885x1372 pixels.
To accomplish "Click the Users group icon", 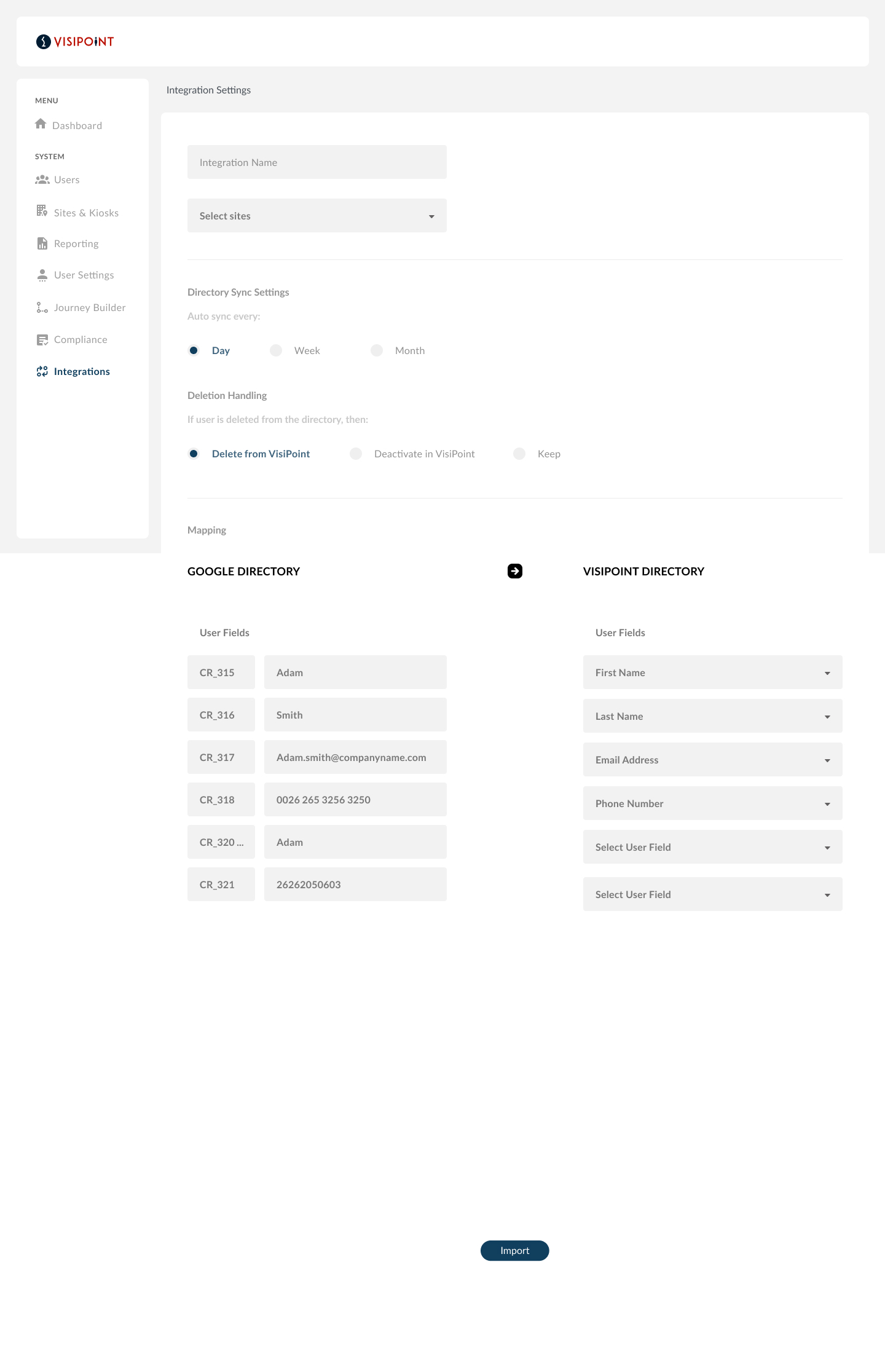I will point(42,179).
